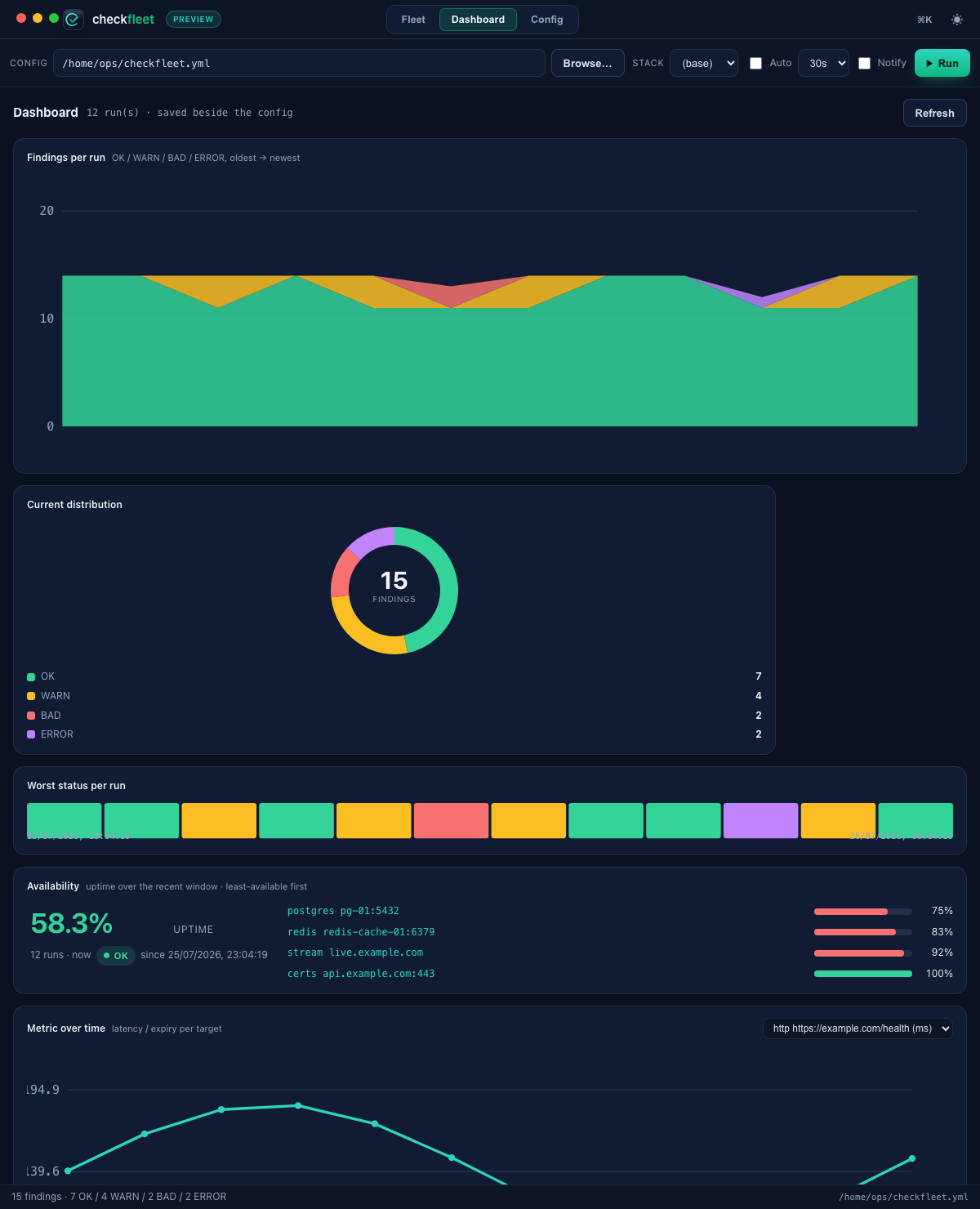
Task: Open the http https://example.com/health metric dropdown
Action: (857, 1028)
